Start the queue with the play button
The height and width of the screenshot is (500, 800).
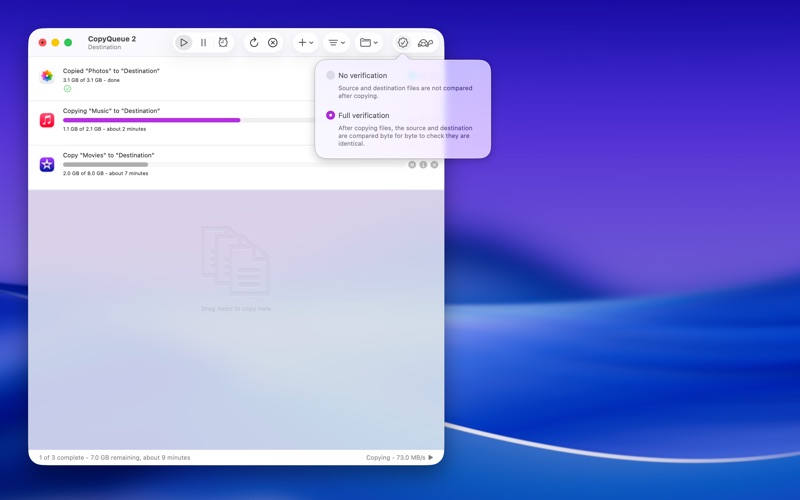[184, 43]
